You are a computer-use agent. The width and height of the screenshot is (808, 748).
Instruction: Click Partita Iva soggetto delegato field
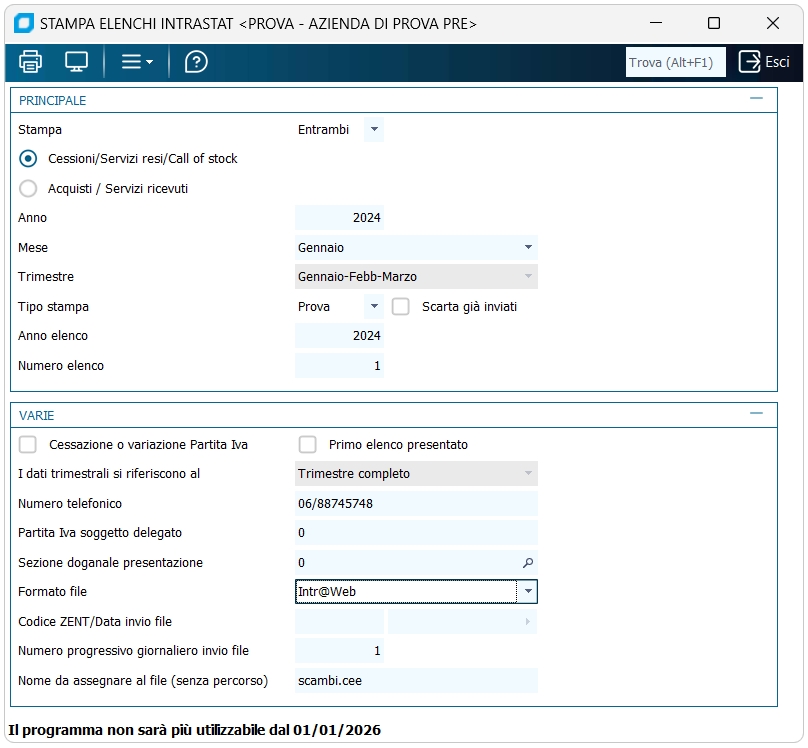tap(416, 533)
